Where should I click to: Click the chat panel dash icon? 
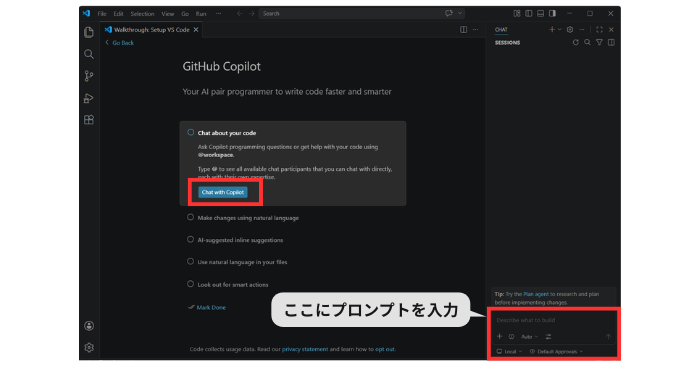point(582,29)
